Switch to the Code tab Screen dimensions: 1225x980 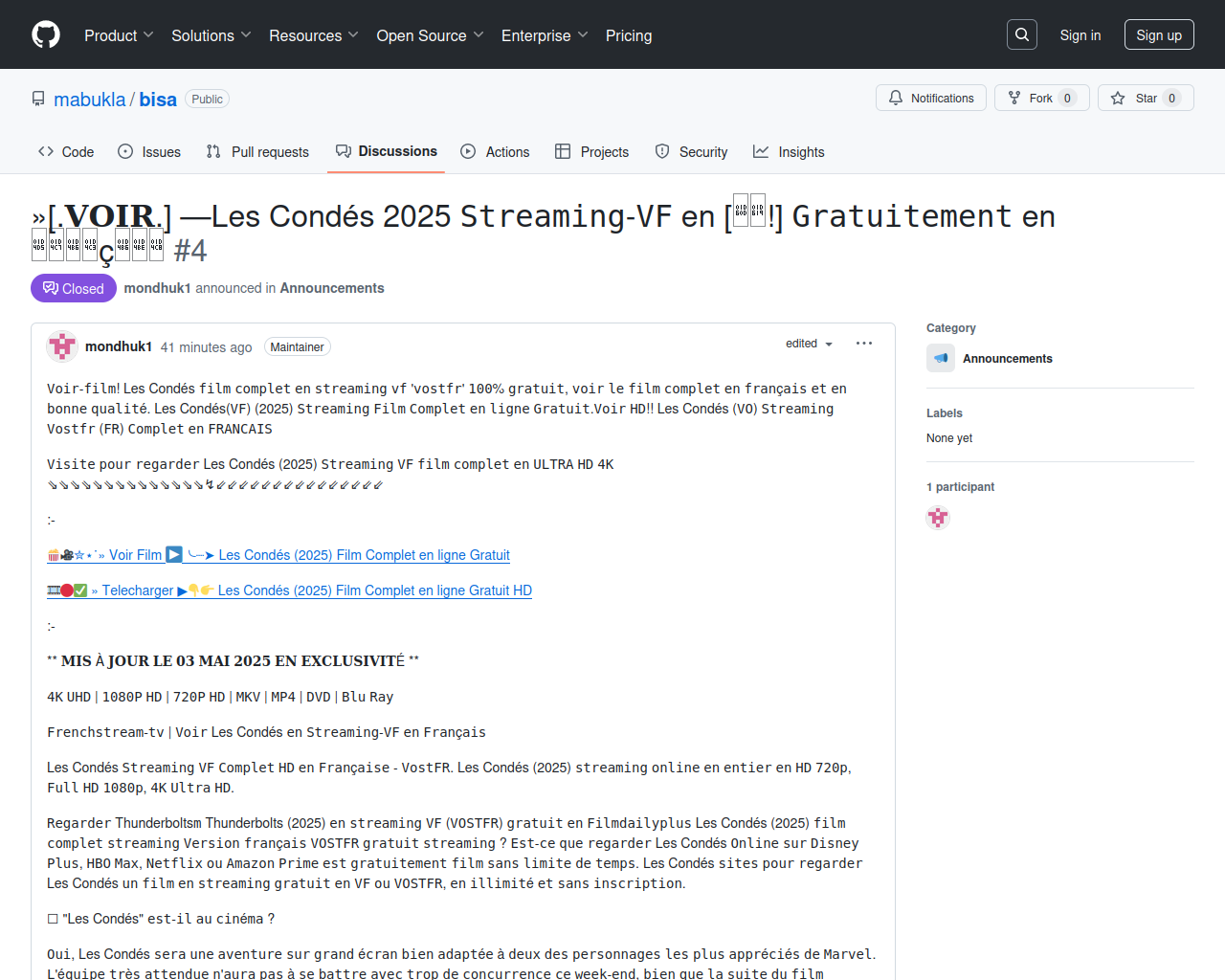click(x=66, y=151)
